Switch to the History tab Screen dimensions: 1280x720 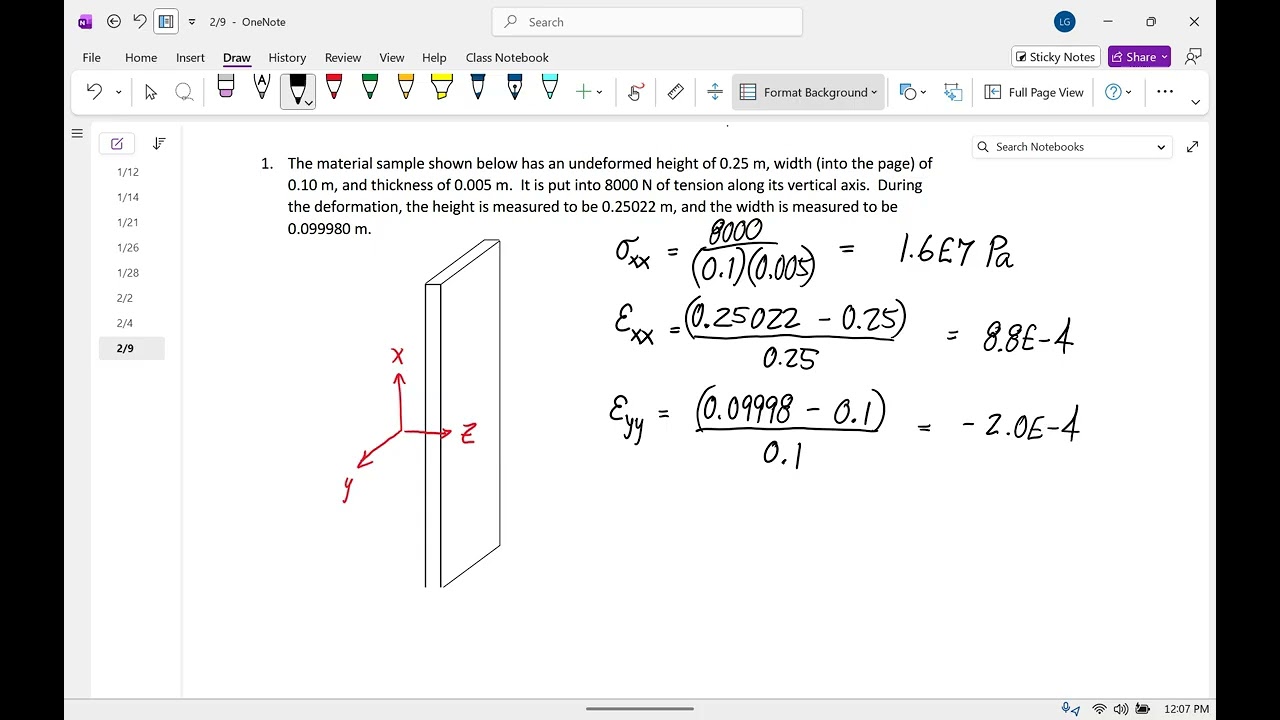[287, 57]
